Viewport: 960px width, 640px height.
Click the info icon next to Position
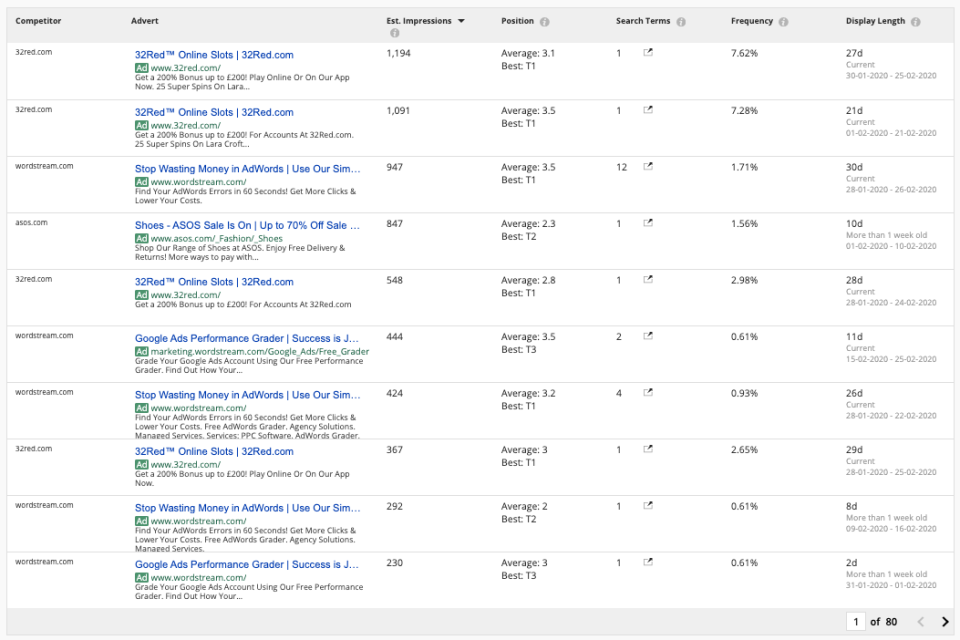pos(545,22)
